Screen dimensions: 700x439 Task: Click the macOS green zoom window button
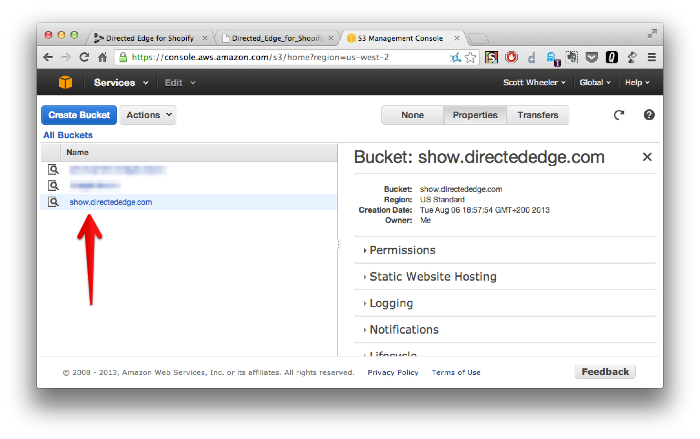click(x=74, y=35)
